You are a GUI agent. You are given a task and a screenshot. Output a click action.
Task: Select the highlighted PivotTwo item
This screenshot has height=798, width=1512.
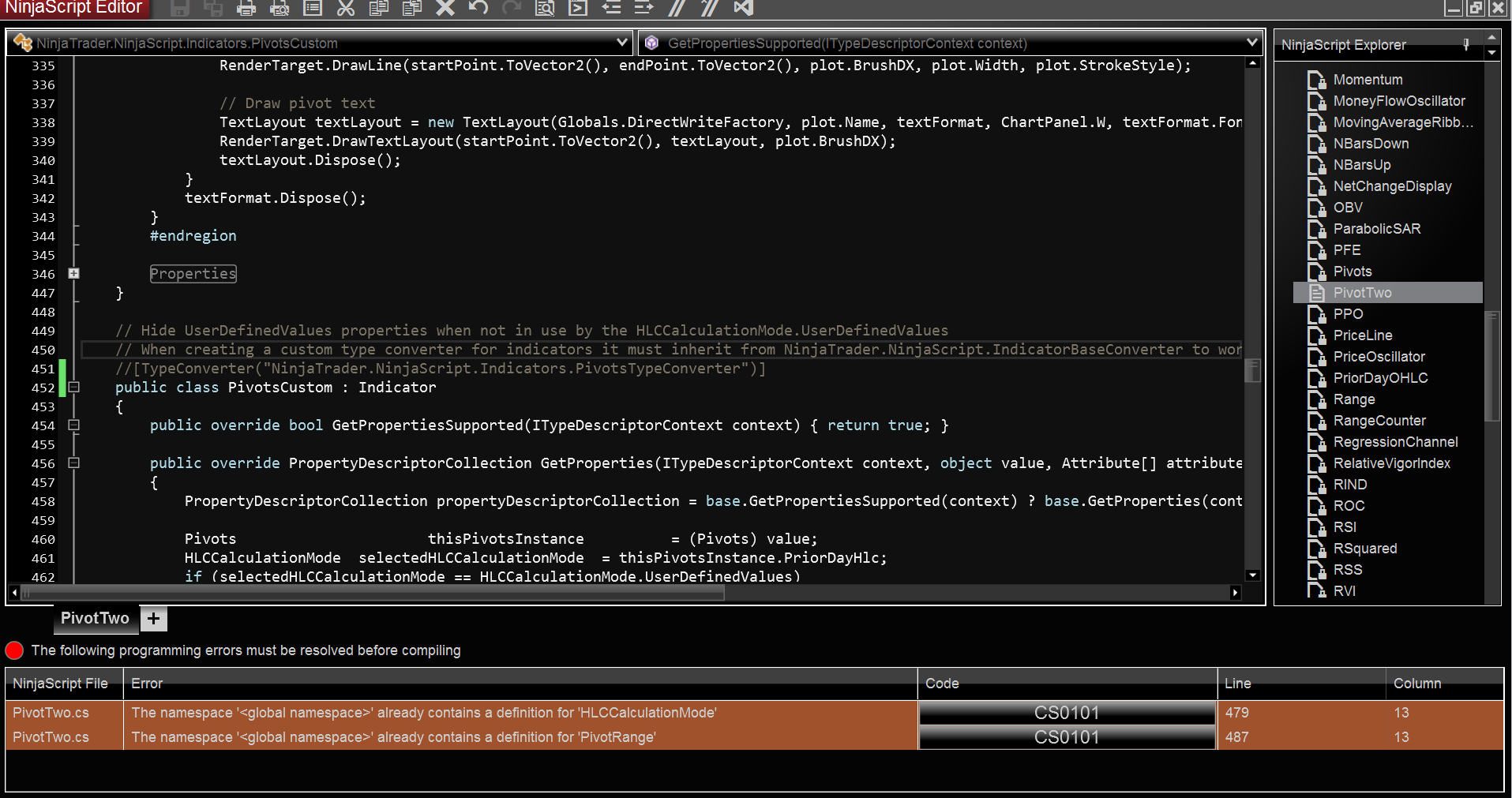[x=1387, y=293]
